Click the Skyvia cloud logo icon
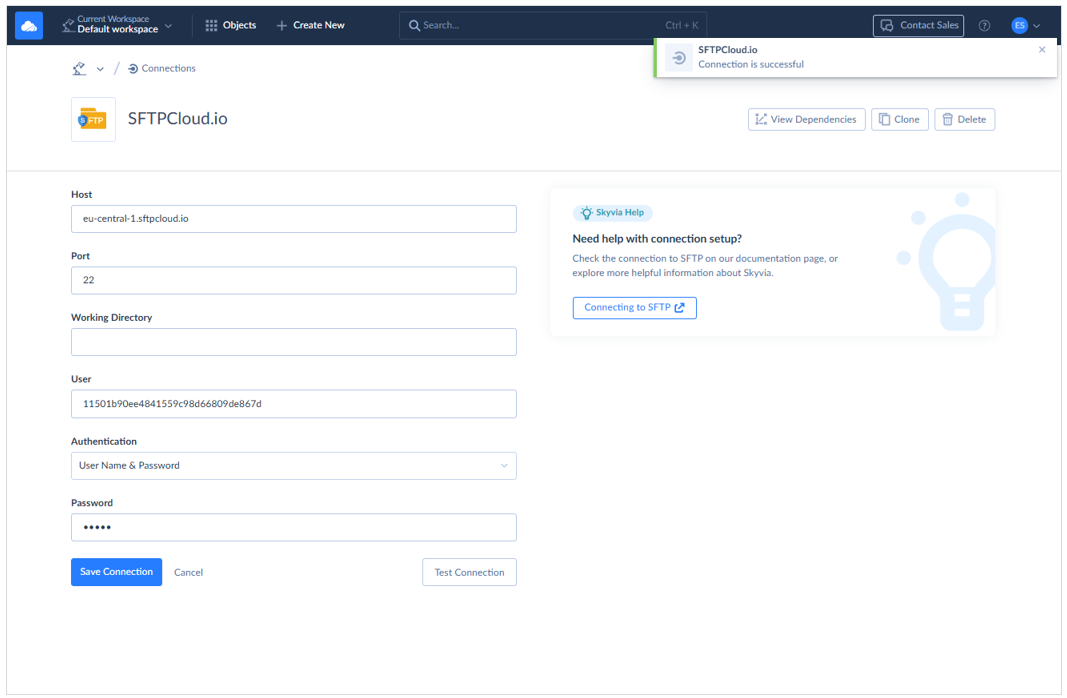Screen dimensions: 1067x698 (x=29, y=26)
